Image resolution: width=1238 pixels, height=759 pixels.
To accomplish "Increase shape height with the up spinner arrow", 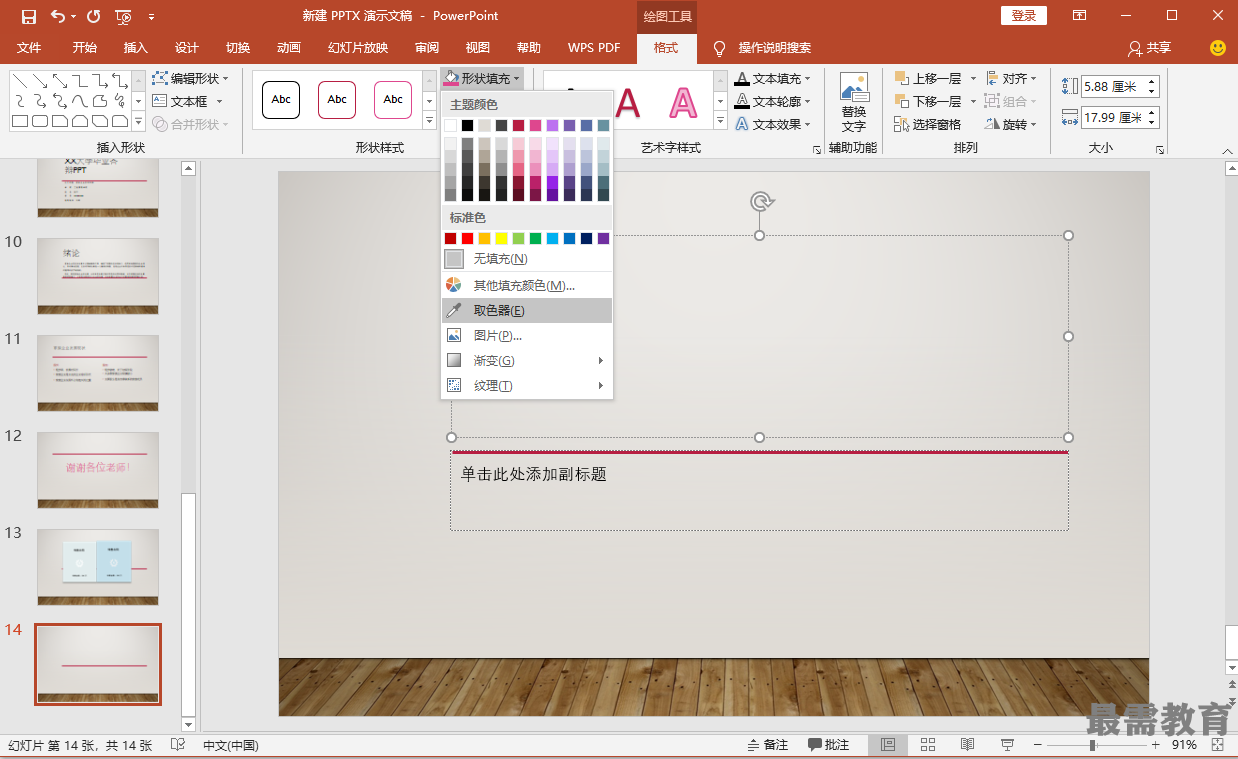I will 1152,82.
